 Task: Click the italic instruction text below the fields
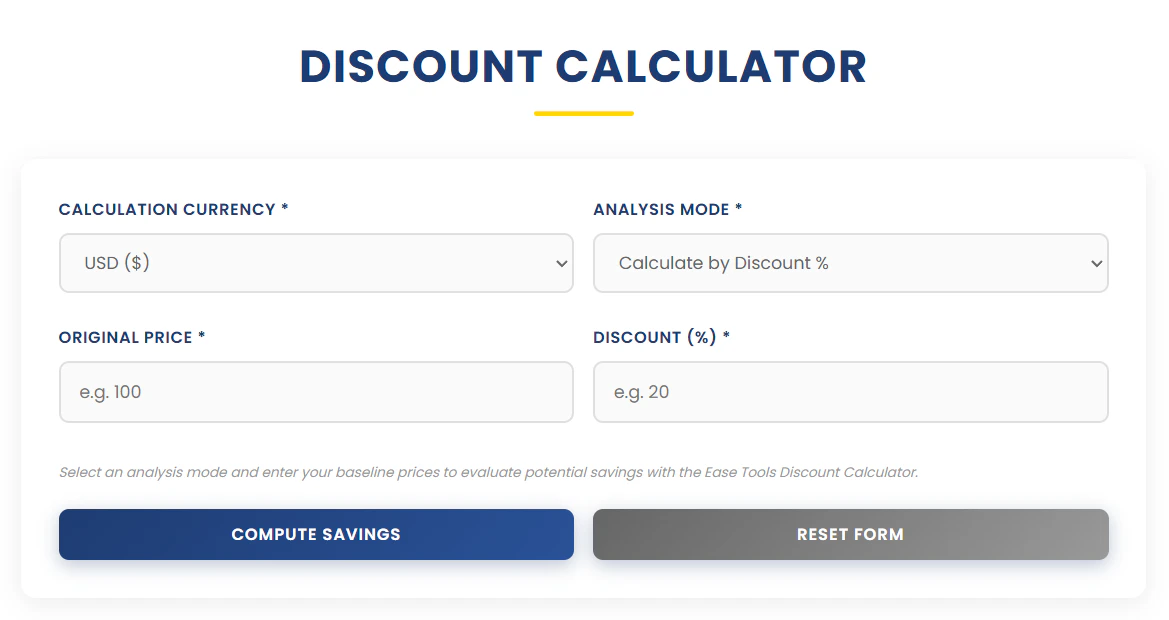click(487, 472)
